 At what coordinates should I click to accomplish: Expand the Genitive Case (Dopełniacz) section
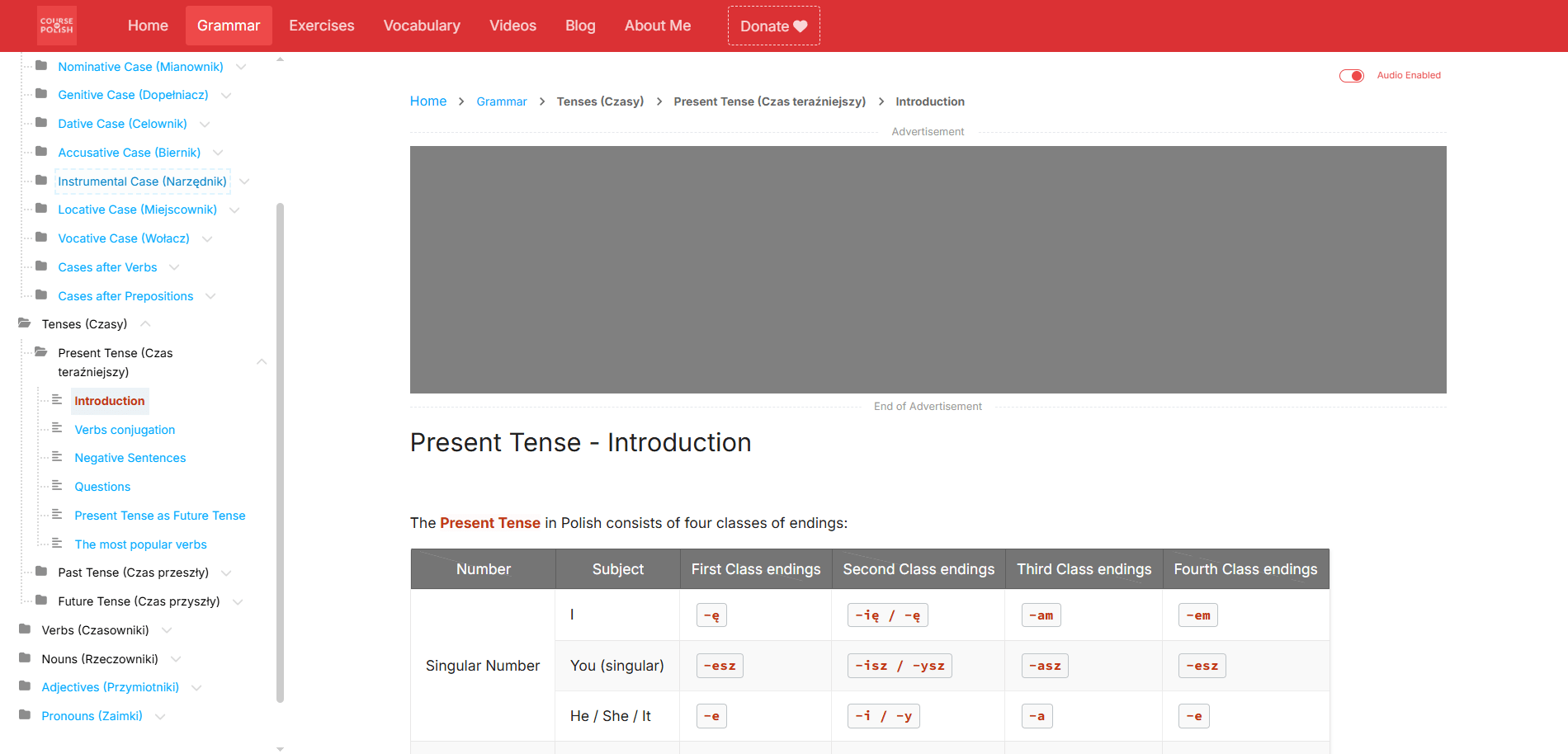(x=226, y=96)
